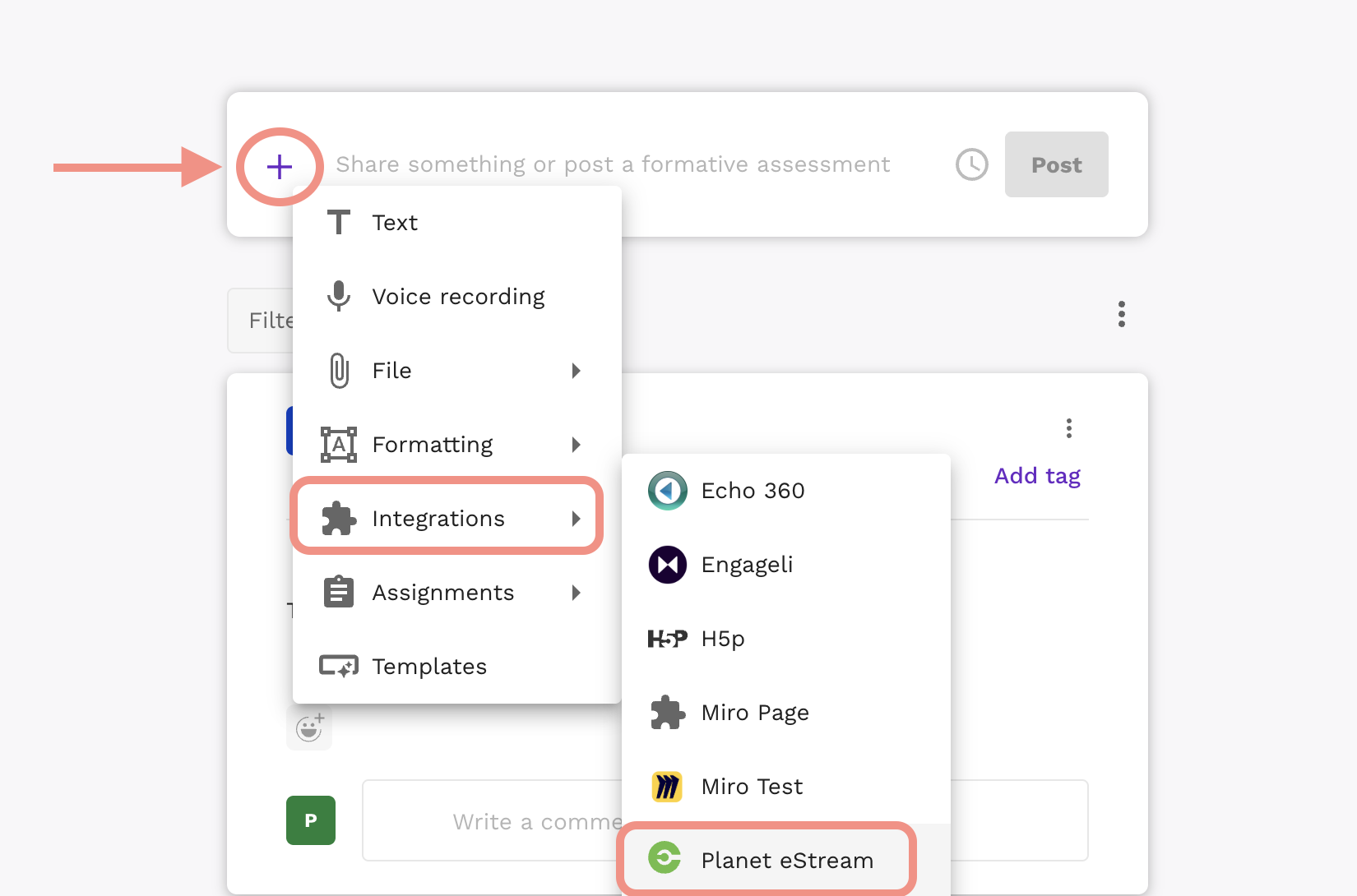
Task: Select the Formatting menu entry
Action: tap(457, 445)
